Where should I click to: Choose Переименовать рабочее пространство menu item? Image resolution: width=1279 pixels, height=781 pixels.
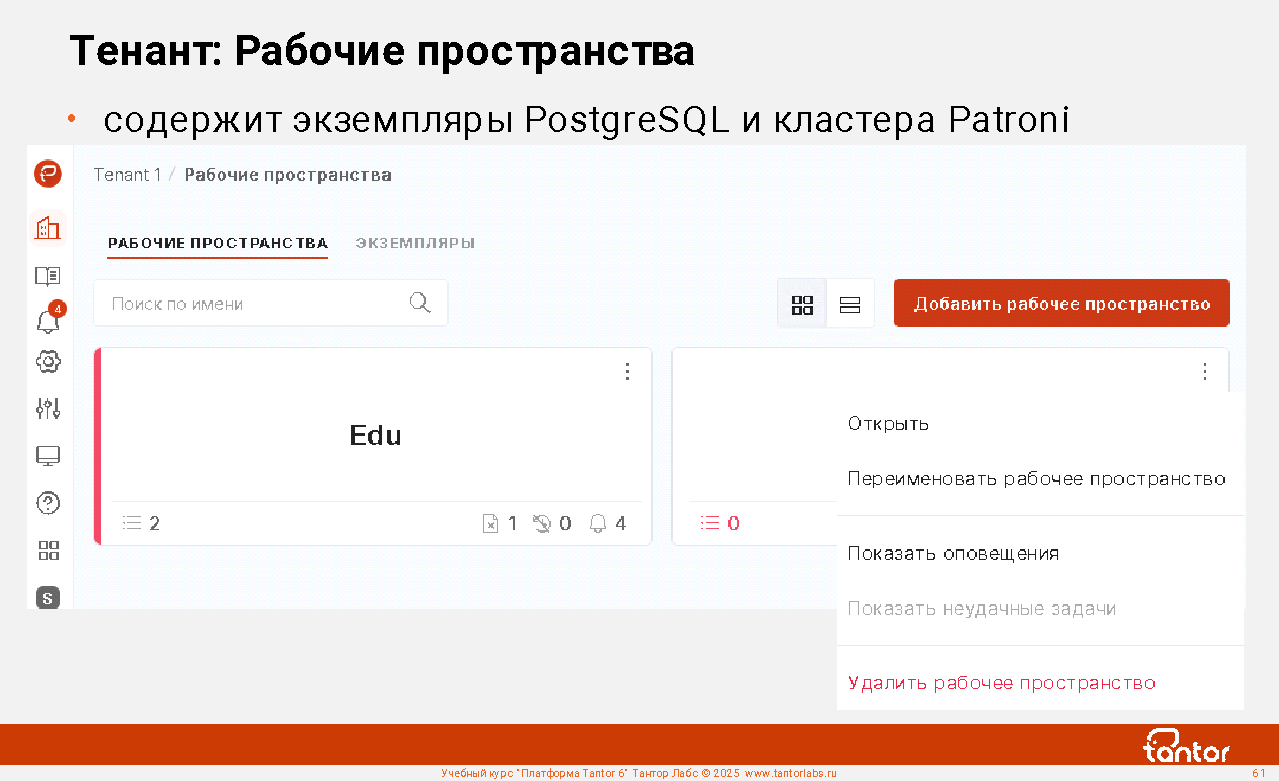tap(1036, 479)
